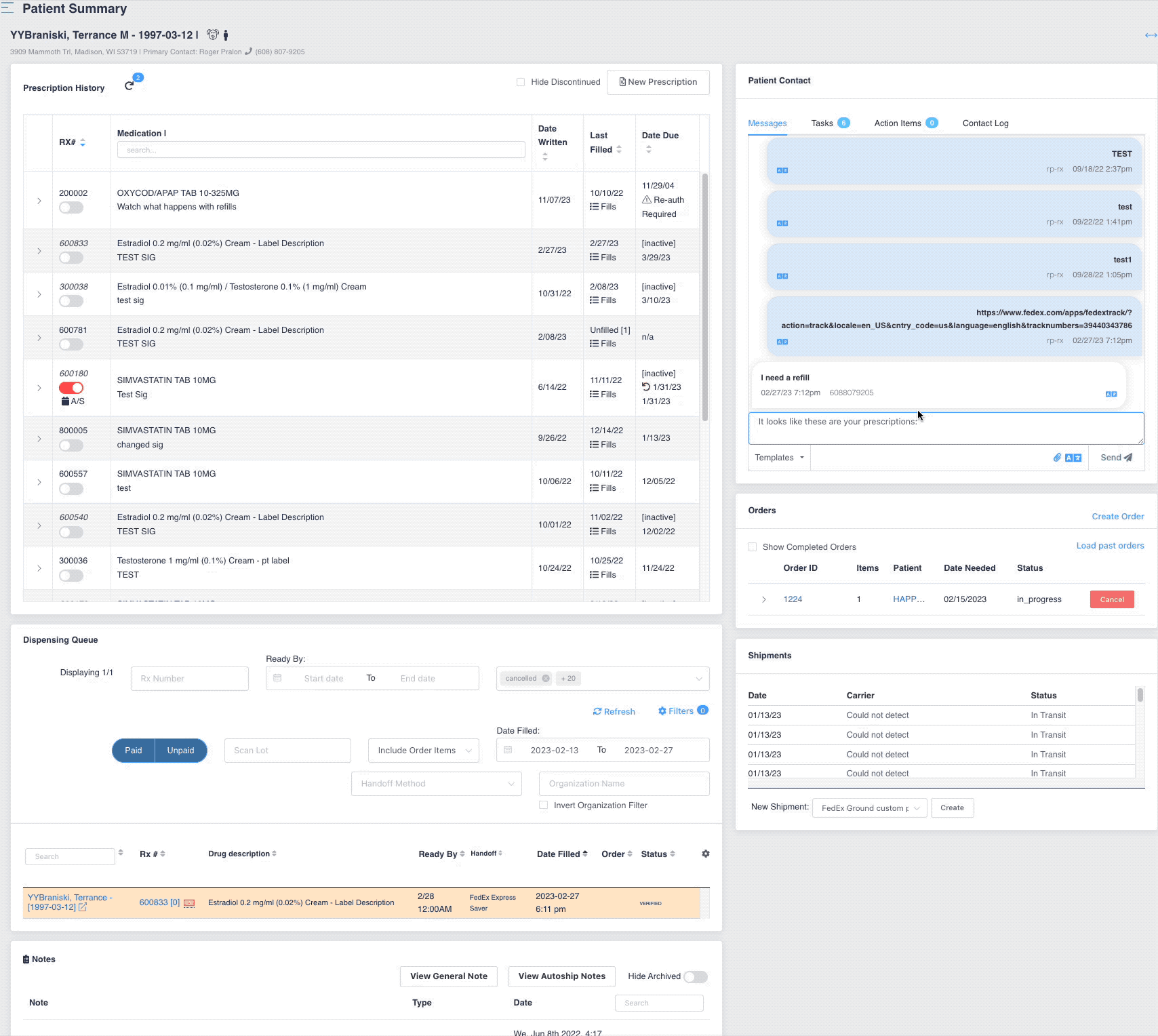This screenshot has width=1158, height=1036.
Task: Expand the row for RX 200002
Action: point(39,201)
